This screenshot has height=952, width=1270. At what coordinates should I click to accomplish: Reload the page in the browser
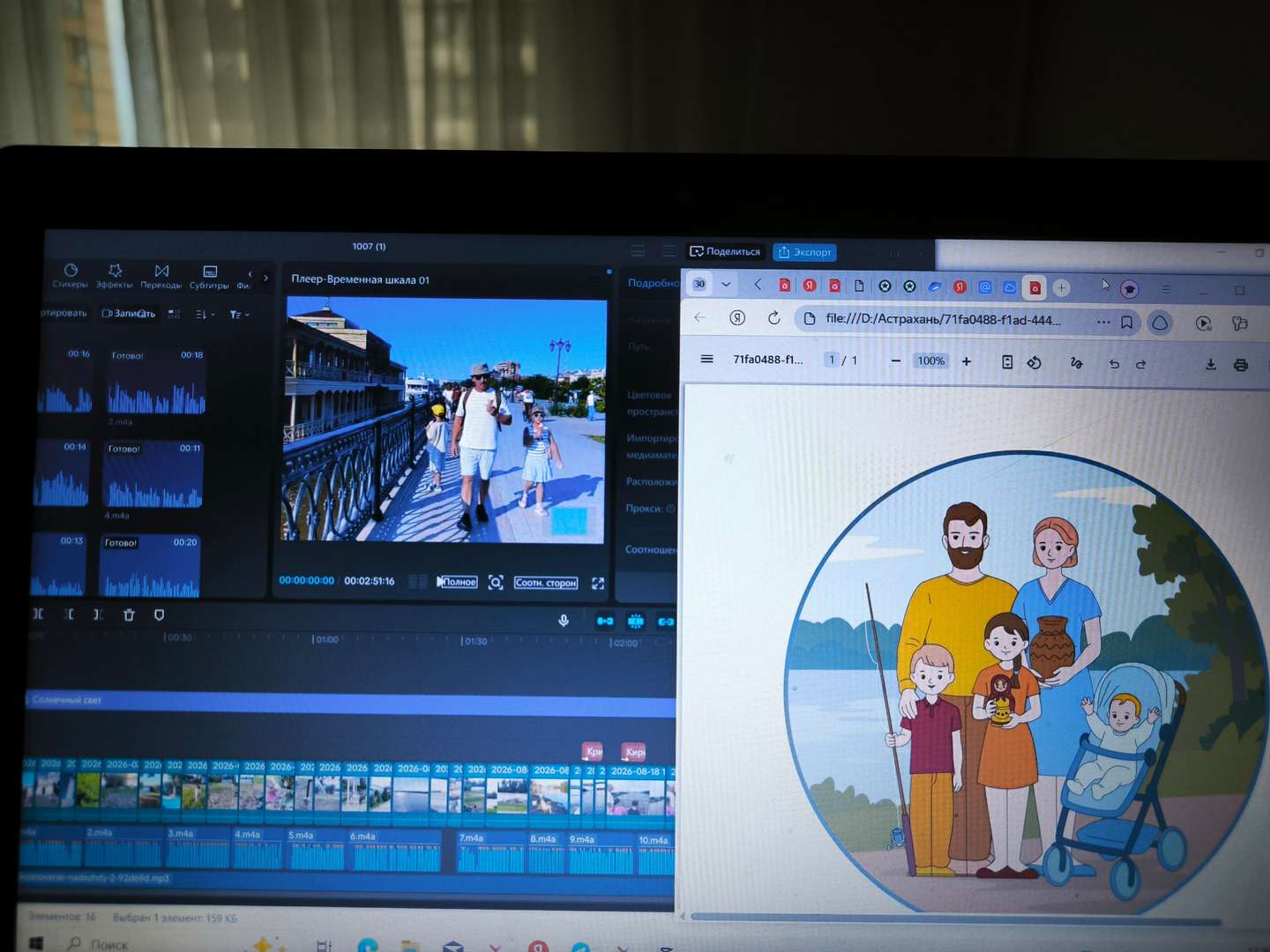(x=773, y=317)
